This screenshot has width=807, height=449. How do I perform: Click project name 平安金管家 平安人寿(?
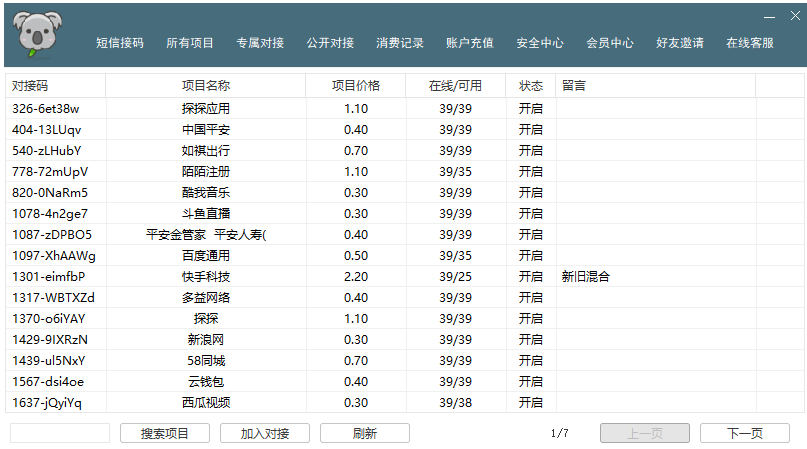206,235
